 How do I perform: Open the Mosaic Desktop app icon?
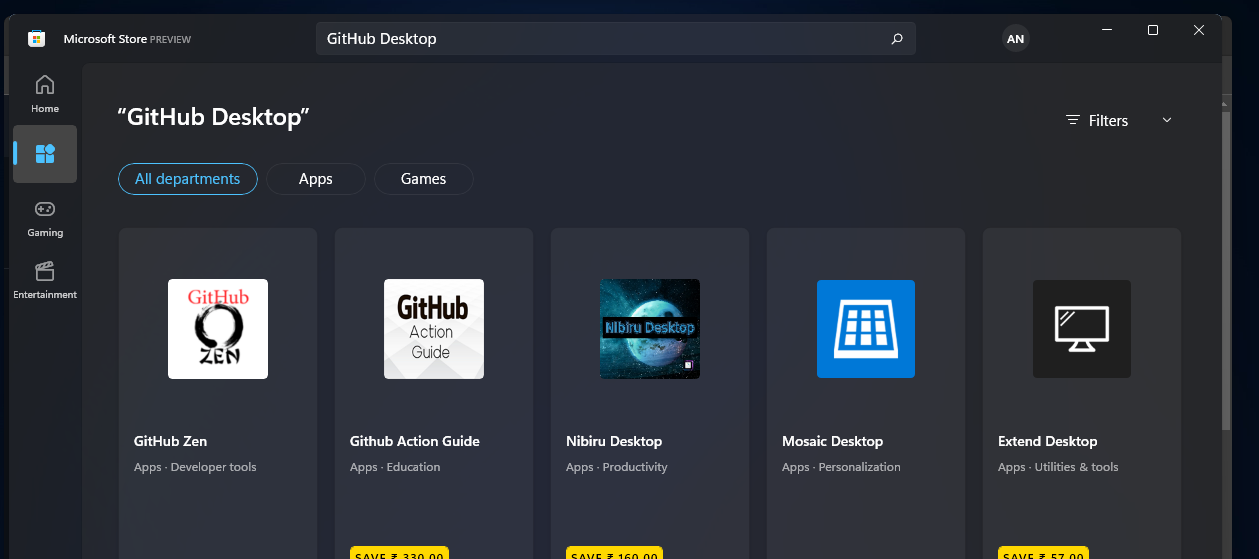pyautogui.click(x=866, y=329)
